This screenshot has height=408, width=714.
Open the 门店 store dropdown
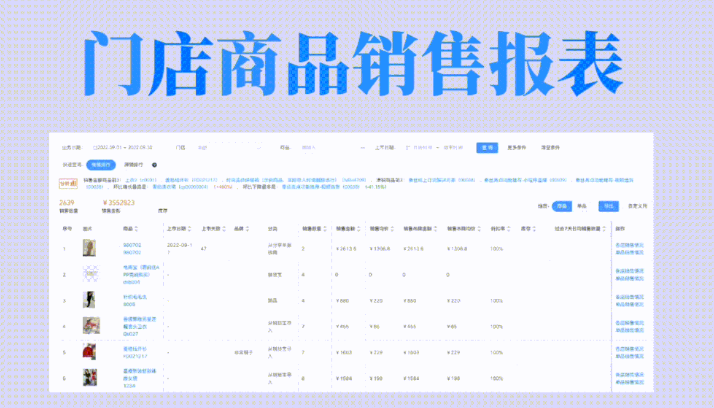tap(230, 148)
